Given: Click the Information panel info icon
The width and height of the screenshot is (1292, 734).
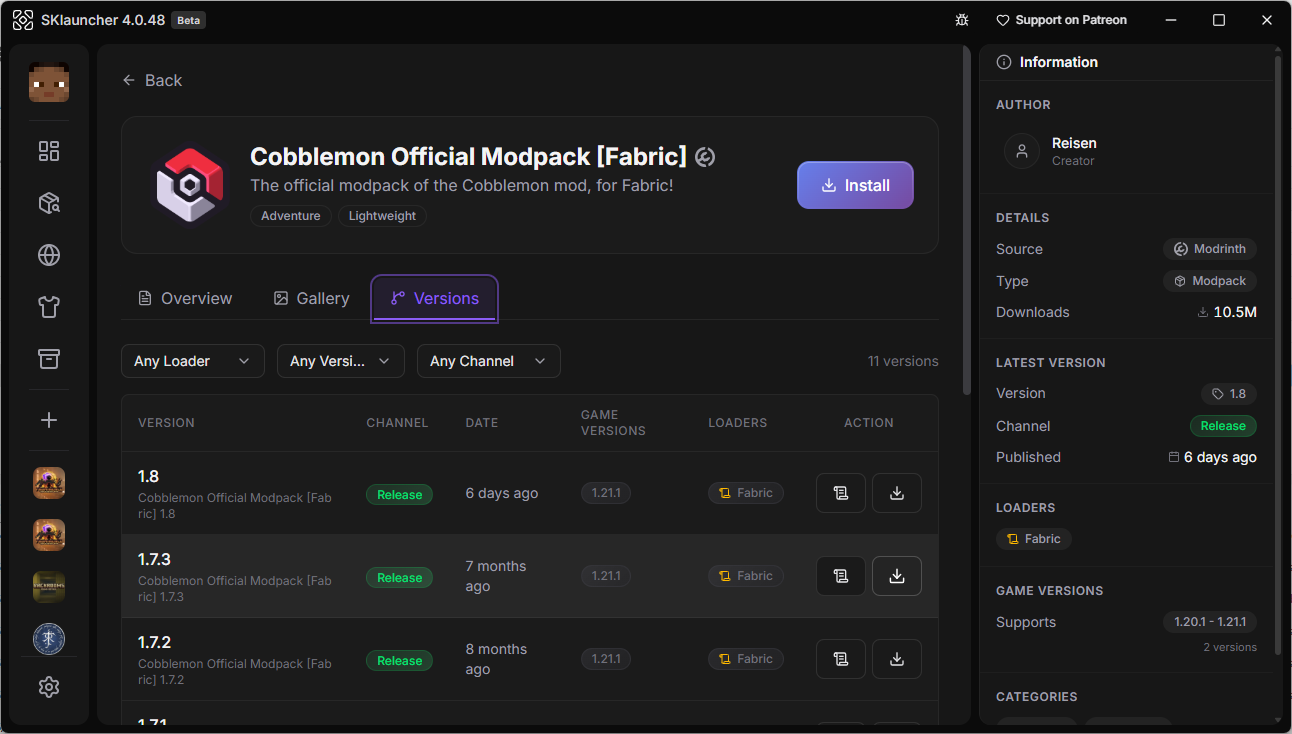Looking at the screenshot, I should coord(1004,62).
